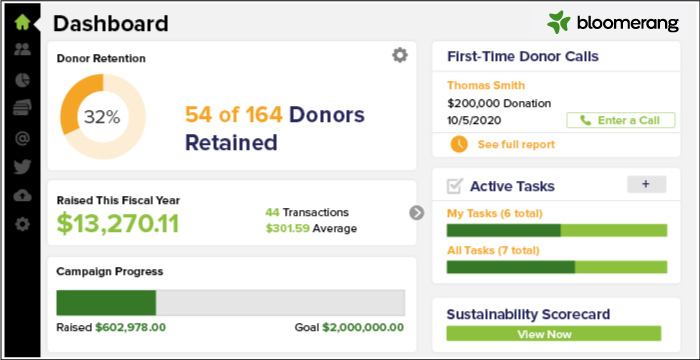Click the Active Tasks checkbox icon
The width and height of the screenshot is (700, 360).
click(455, 186)
